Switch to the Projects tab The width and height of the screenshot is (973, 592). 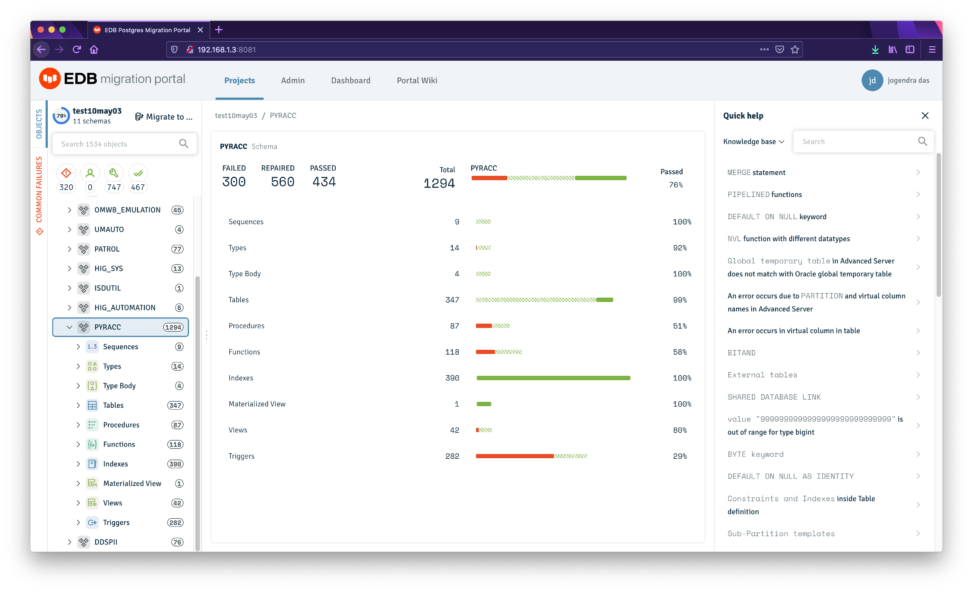click(240, 81)
